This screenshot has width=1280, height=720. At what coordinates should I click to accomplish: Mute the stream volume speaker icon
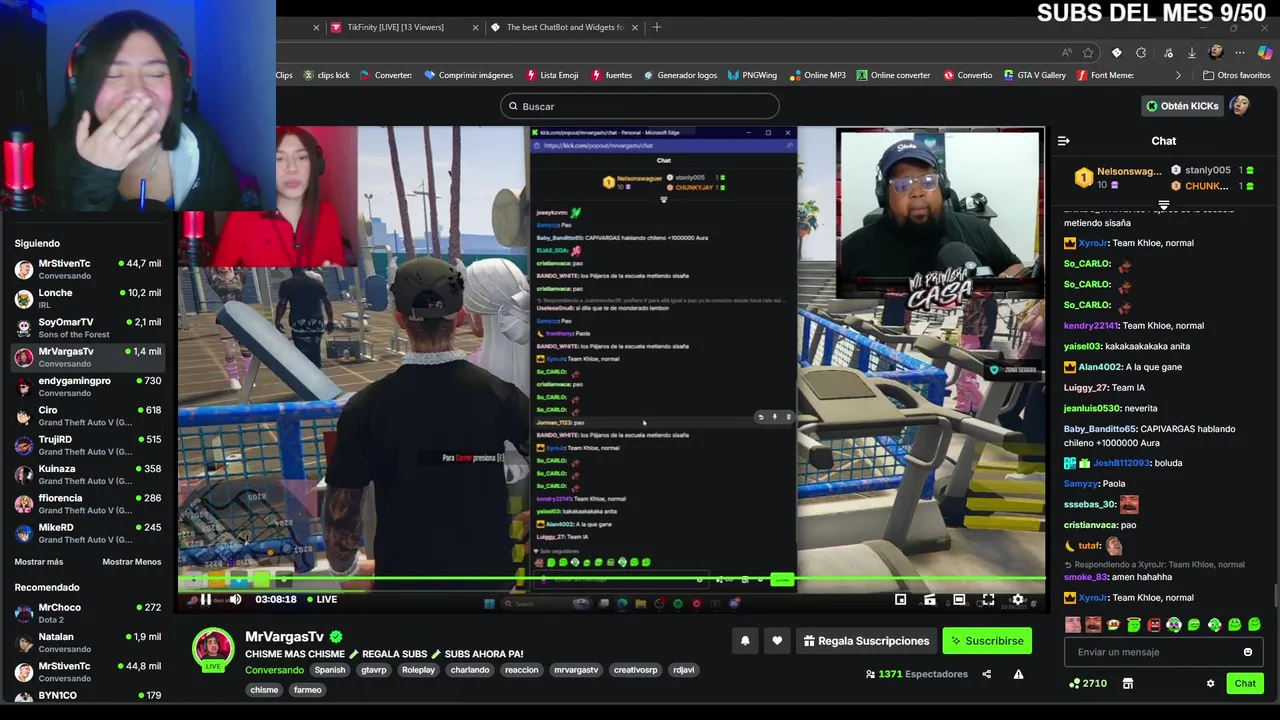(235, 599)
